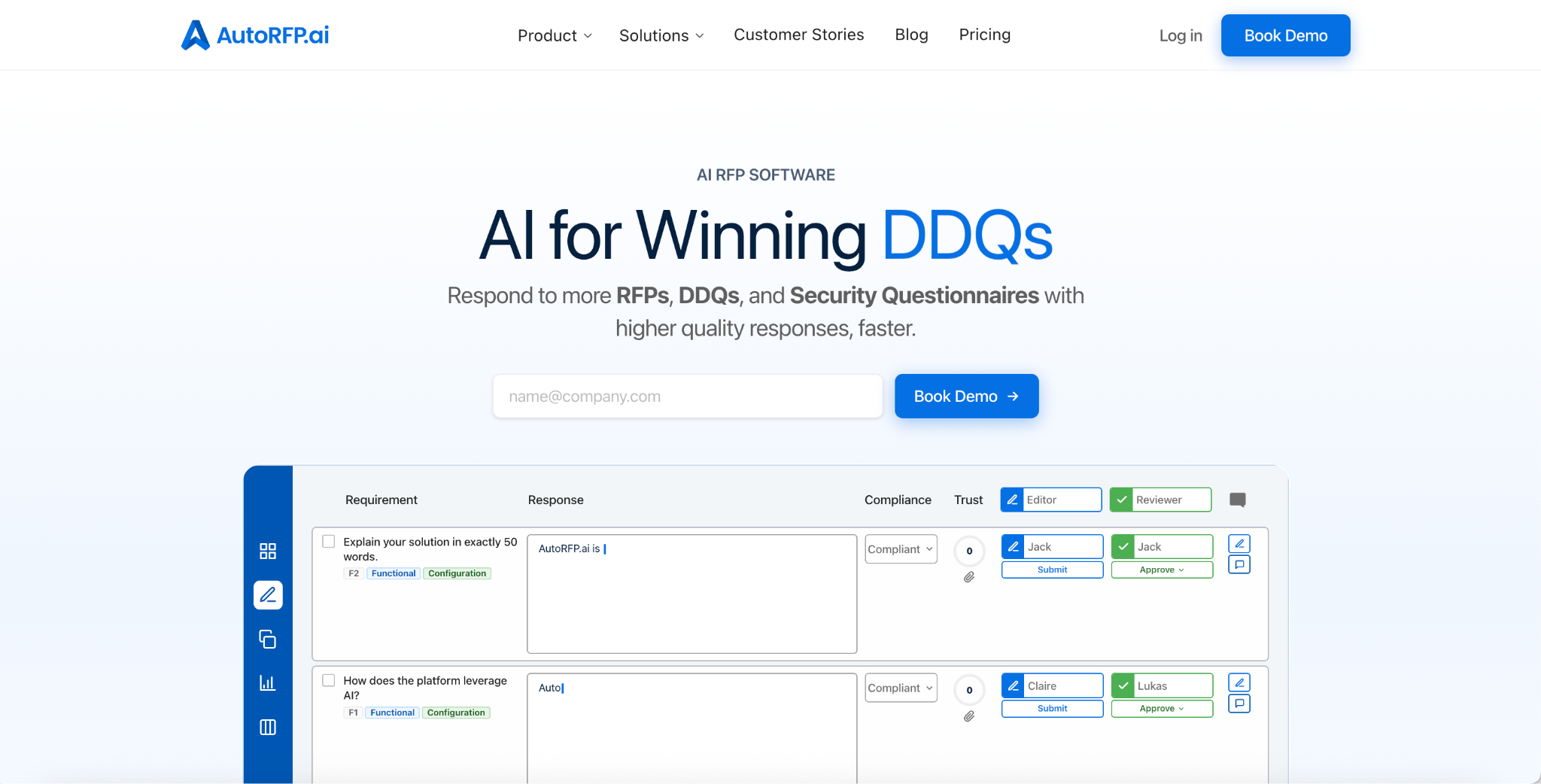This screenshot has height=784, width=1541.
Task: Select reviewer Lukas assignee field
Action: [x=1162, y=685]
